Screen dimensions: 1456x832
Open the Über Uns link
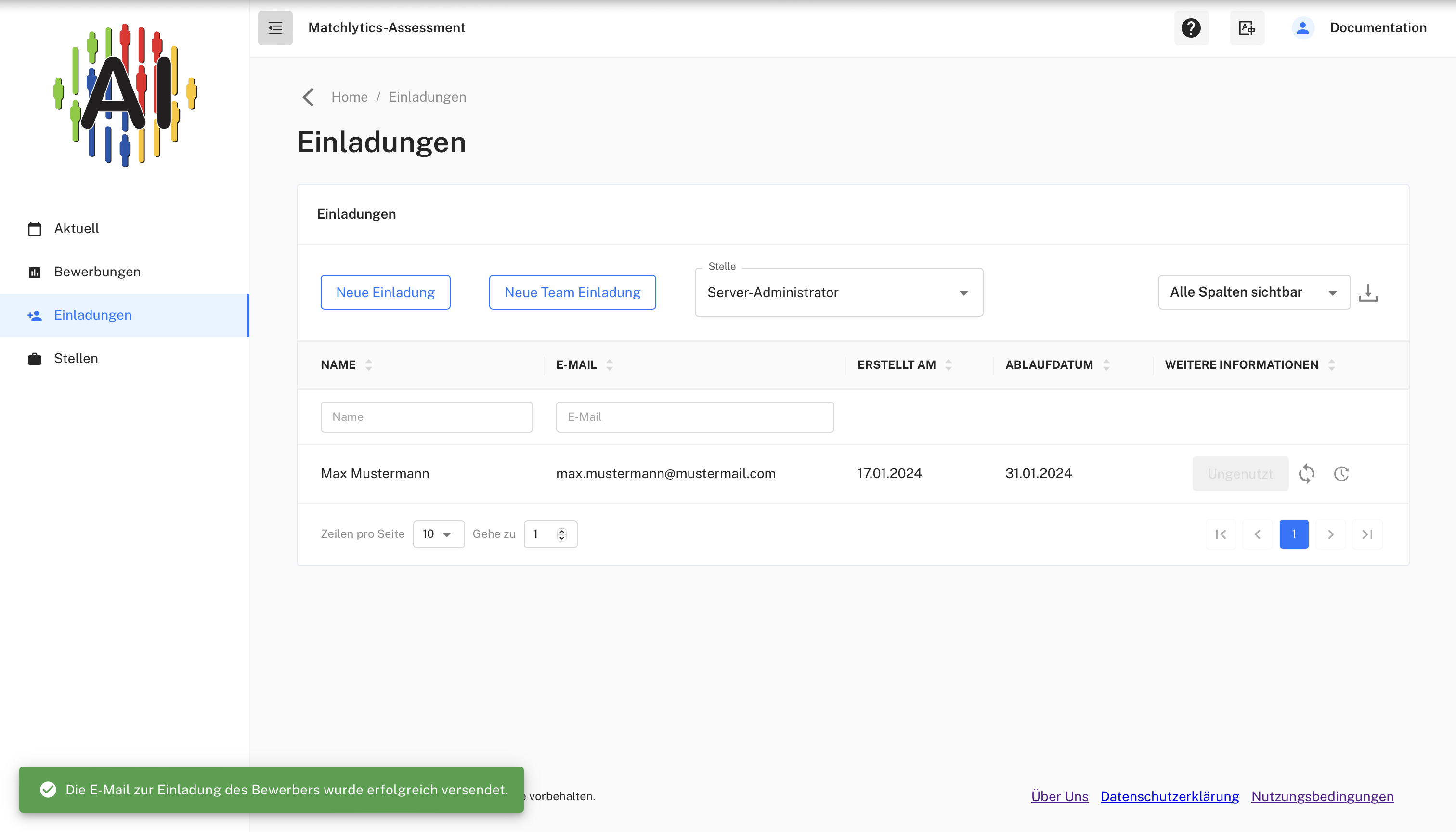click(x=1059, y=796)
